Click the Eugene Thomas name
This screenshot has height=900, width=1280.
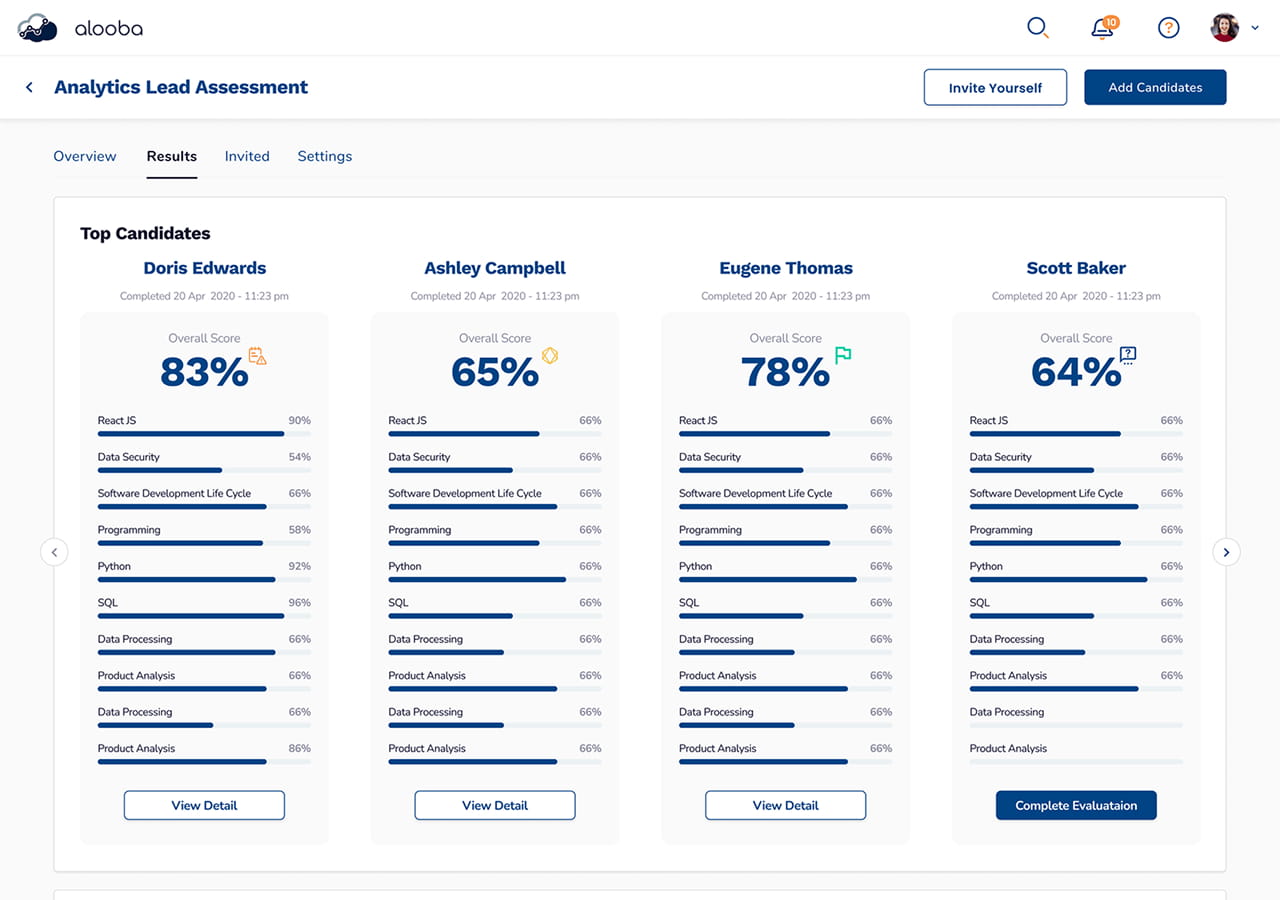point(786,268)
